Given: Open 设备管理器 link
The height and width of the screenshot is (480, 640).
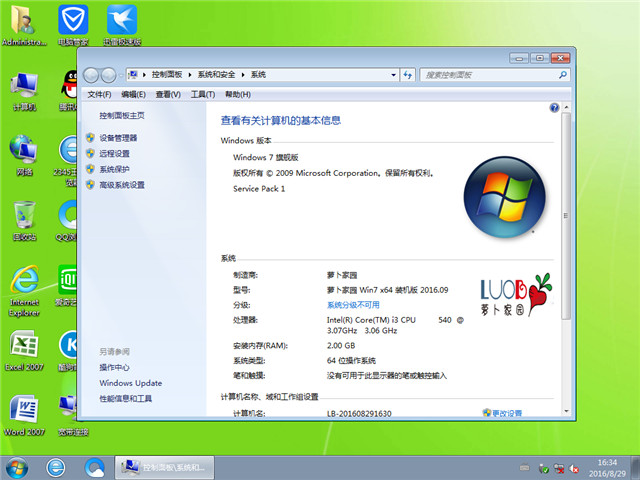Looking at the screenshot, I should pyautogui.click(x=118, y=138).
